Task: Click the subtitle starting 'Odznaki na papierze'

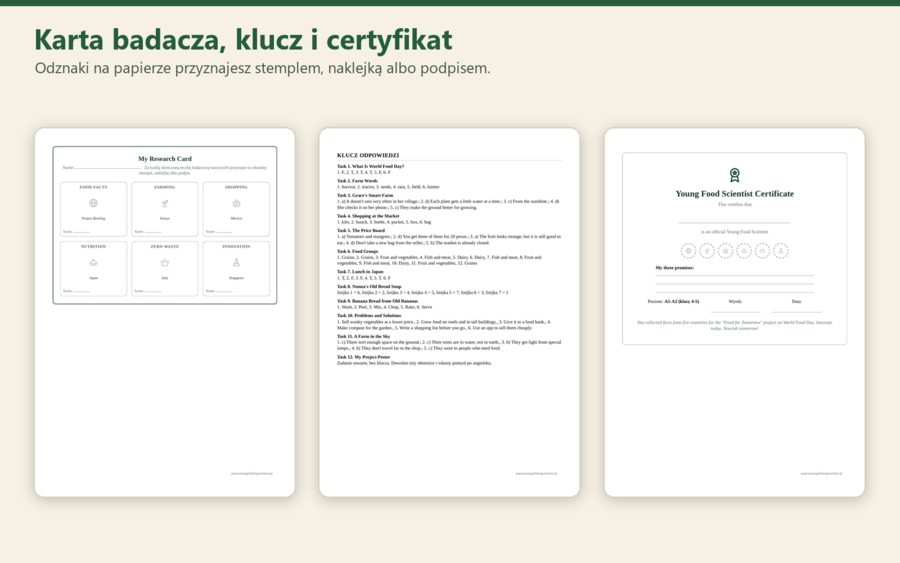Action: coord(262,68)
